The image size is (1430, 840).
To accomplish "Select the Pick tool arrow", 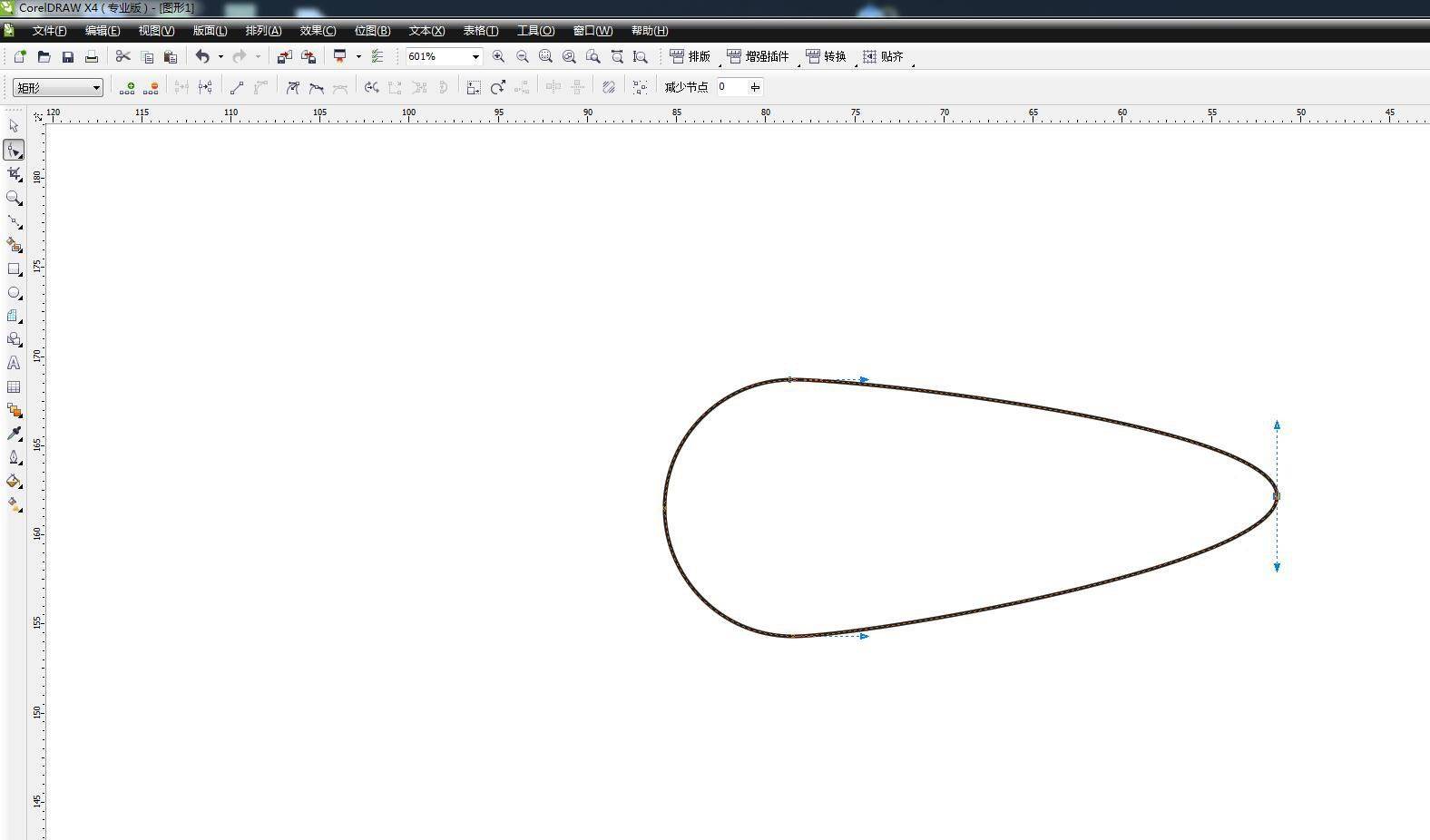I will click(14, 126).
